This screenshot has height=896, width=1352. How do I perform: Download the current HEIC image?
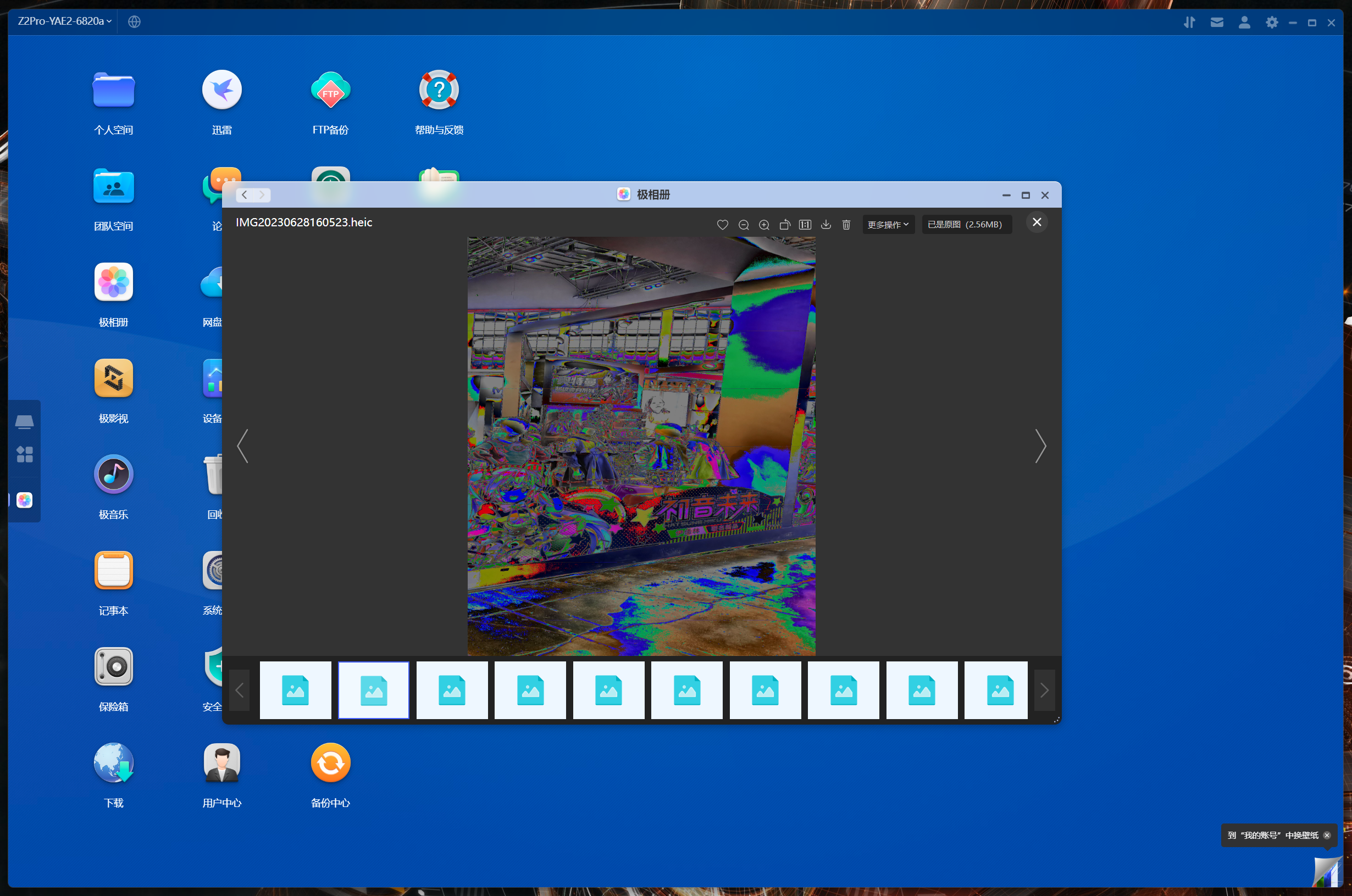point(825,225)
